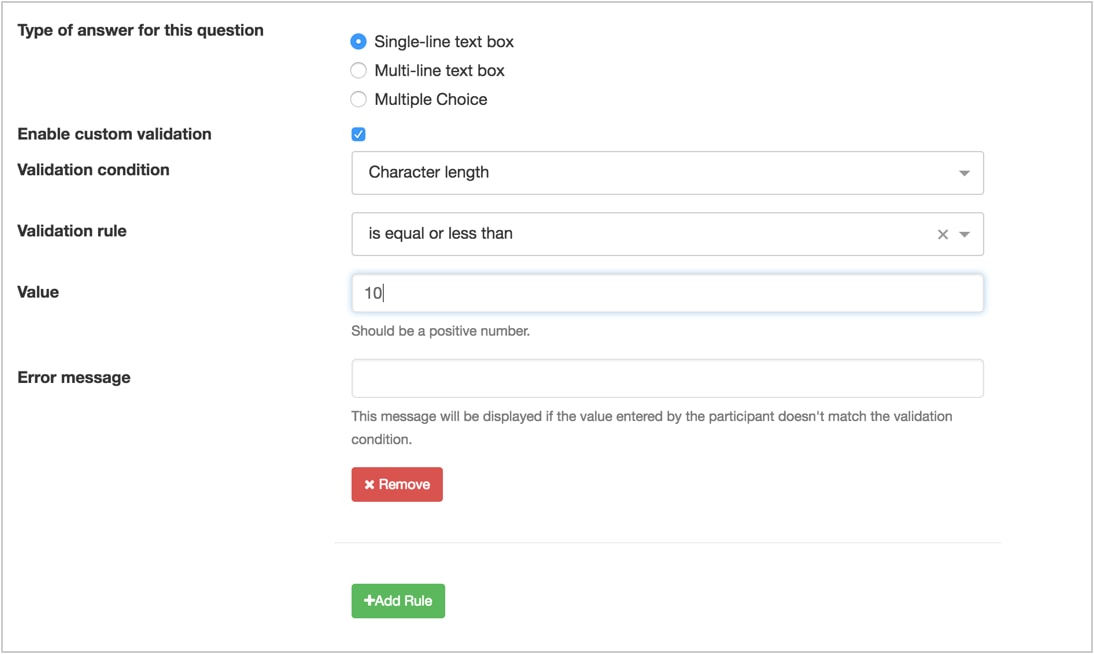Click into the Error message text field

[667, 379]
